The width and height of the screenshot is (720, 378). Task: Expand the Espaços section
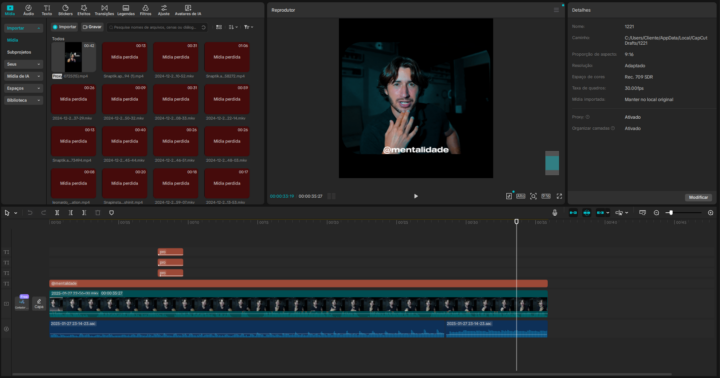(23, 88)
